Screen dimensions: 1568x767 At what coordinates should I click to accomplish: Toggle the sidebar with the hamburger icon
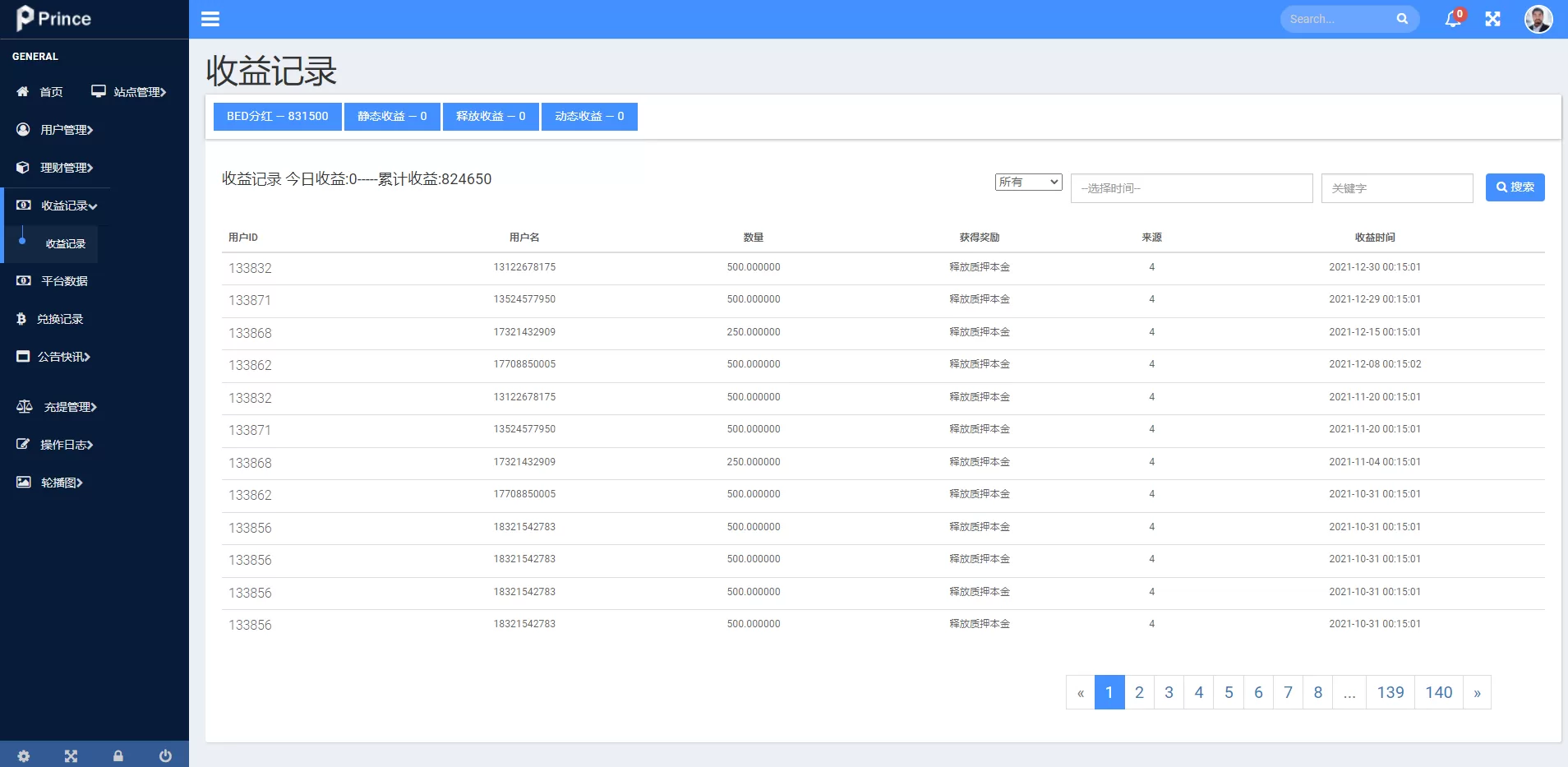tap(210, 18)
